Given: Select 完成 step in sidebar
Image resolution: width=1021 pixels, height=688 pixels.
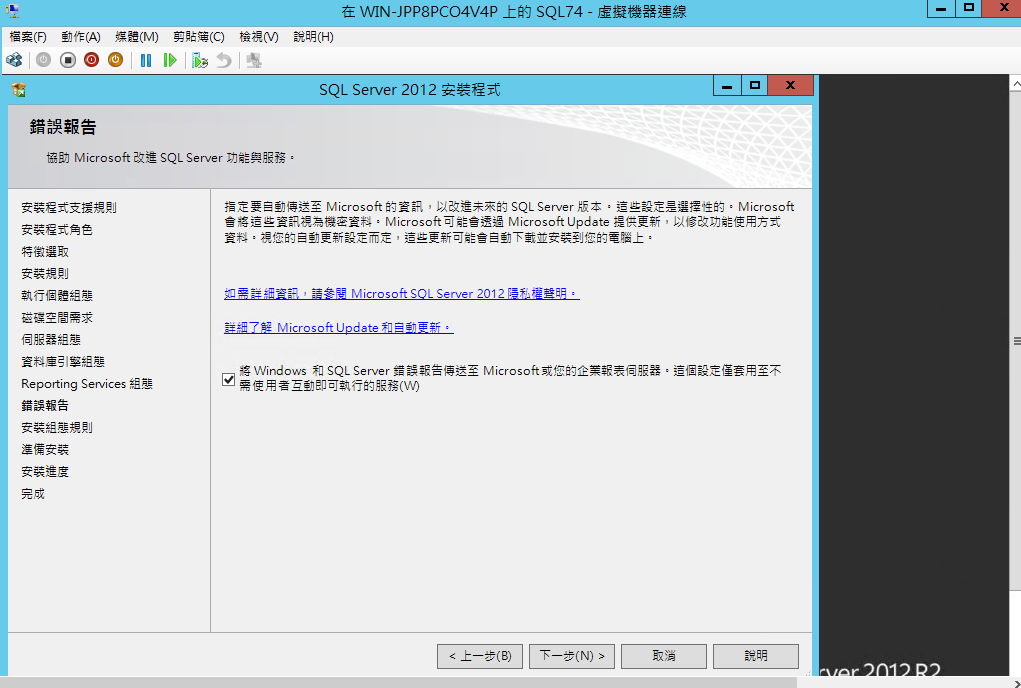Looking at the screenshot, I should coord(33,494).
